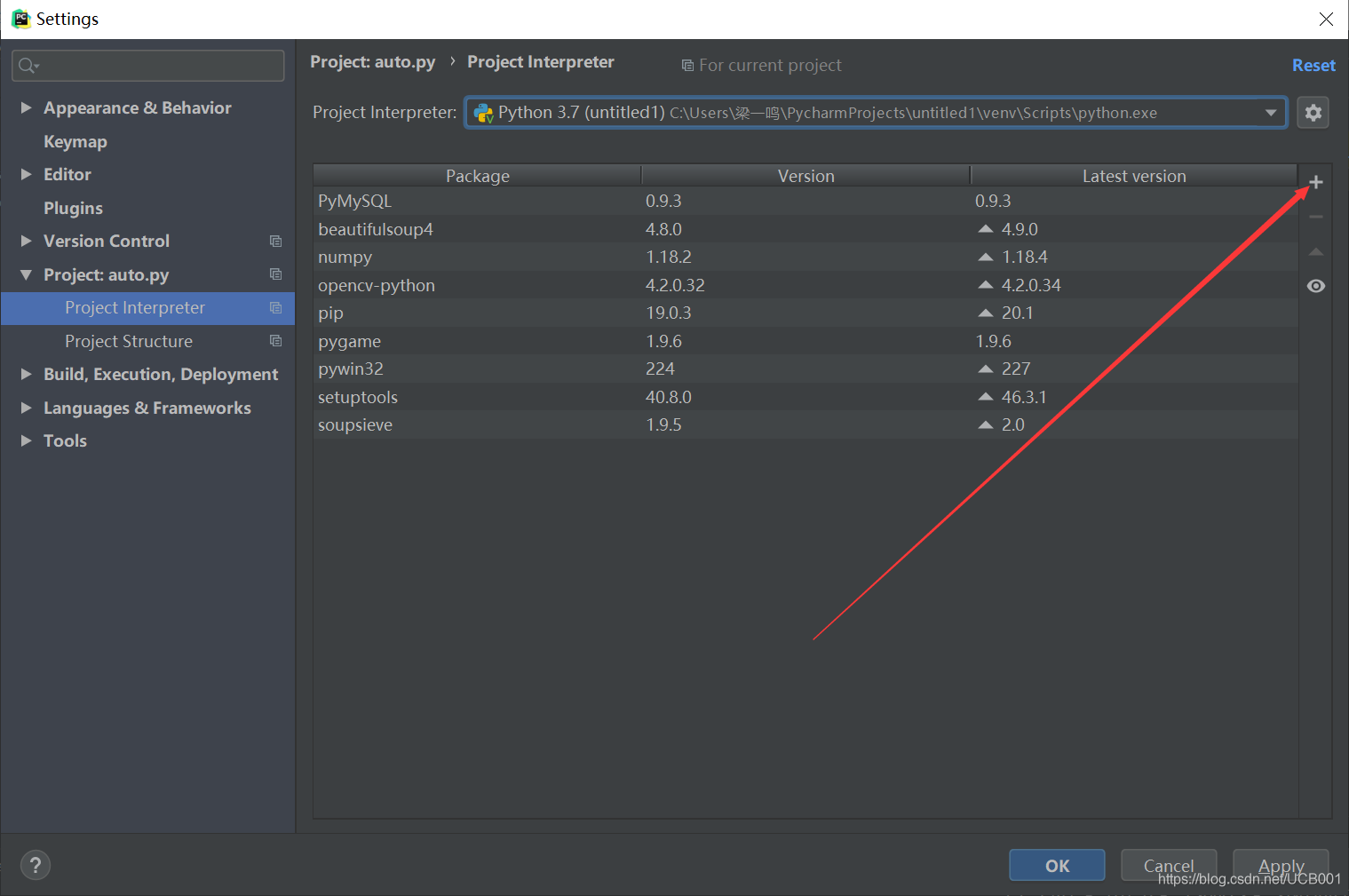Click the Apply button

coord(1281,865)
